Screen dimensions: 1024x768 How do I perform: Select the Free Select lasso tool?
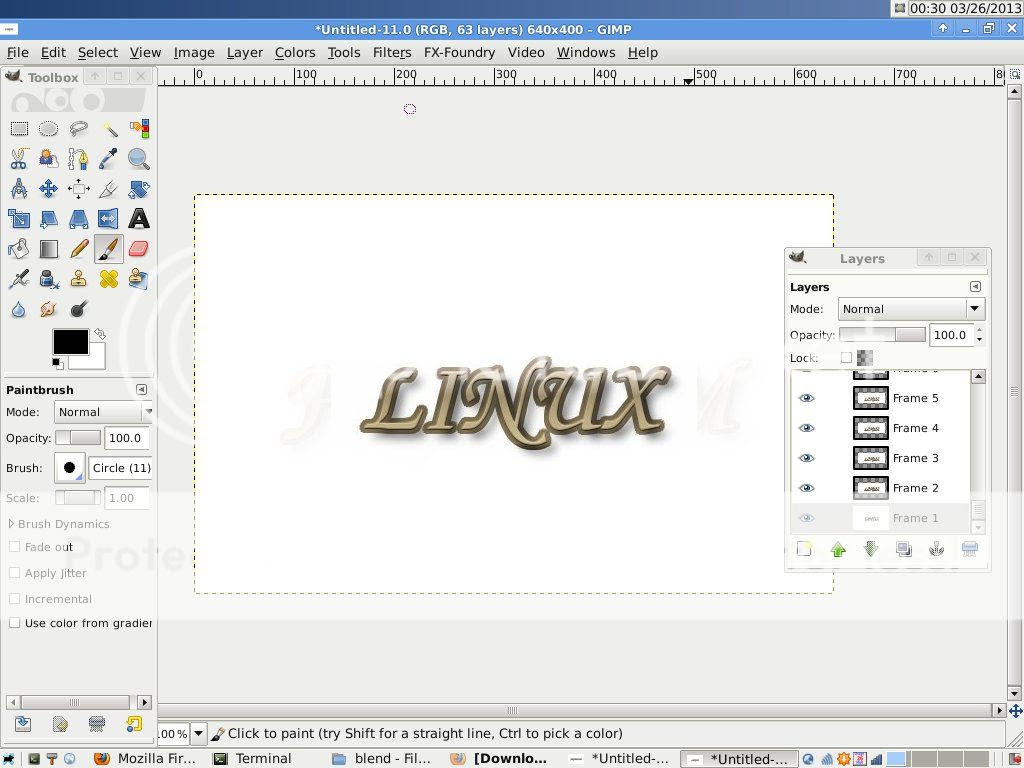click(78, 129)
